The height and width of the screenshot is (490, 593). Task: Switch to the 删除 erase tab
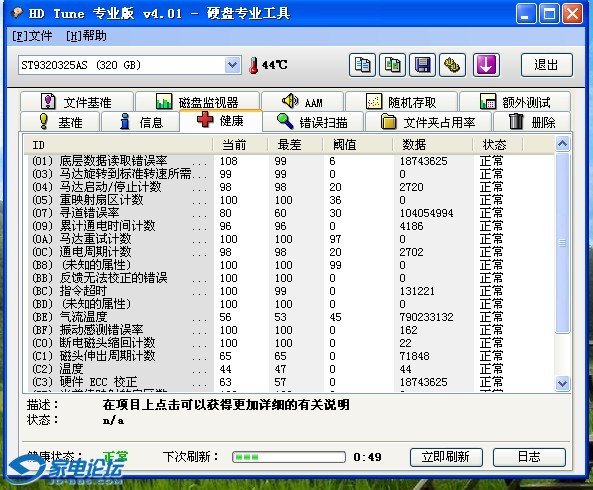point(532,122)
